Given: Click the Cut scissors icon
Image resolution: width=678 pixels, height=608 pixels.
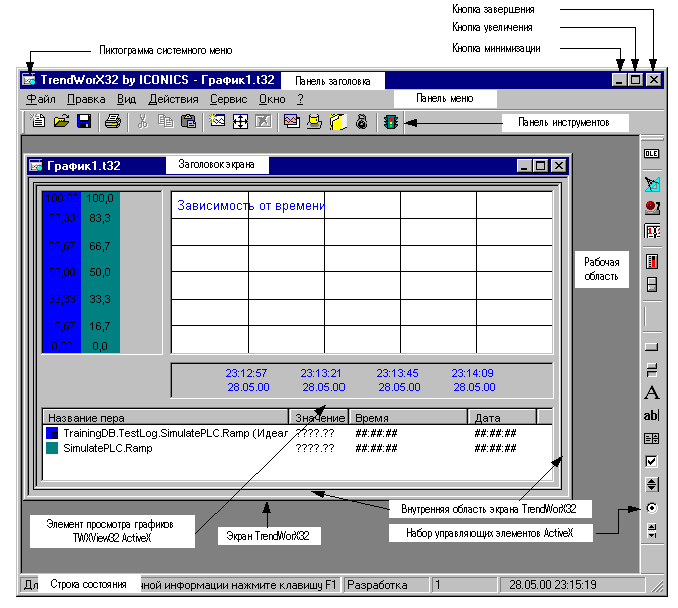Looking at the screenshot, I should tap(142, 122).
